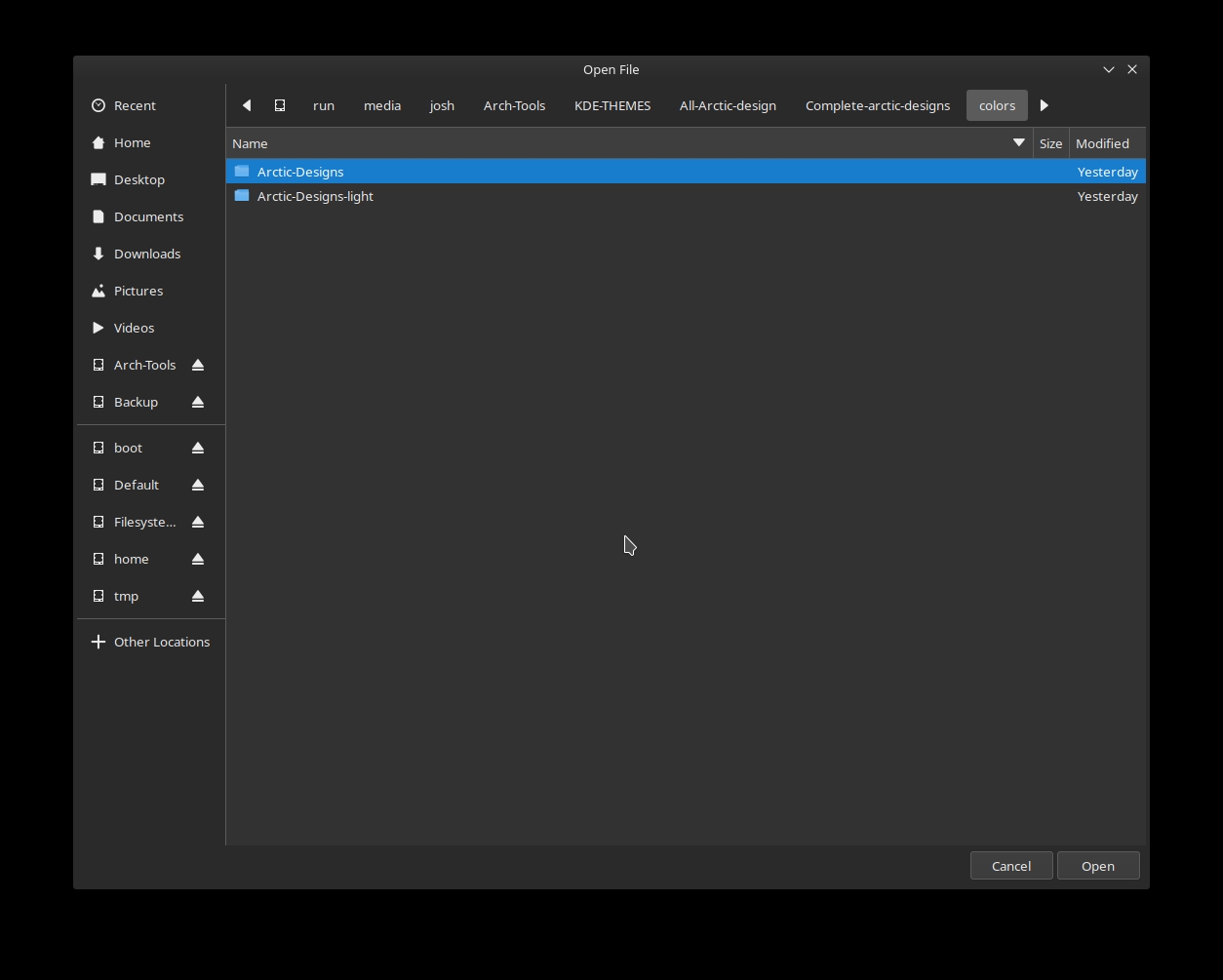Eject the Filesystem volume

pos(198,522)
